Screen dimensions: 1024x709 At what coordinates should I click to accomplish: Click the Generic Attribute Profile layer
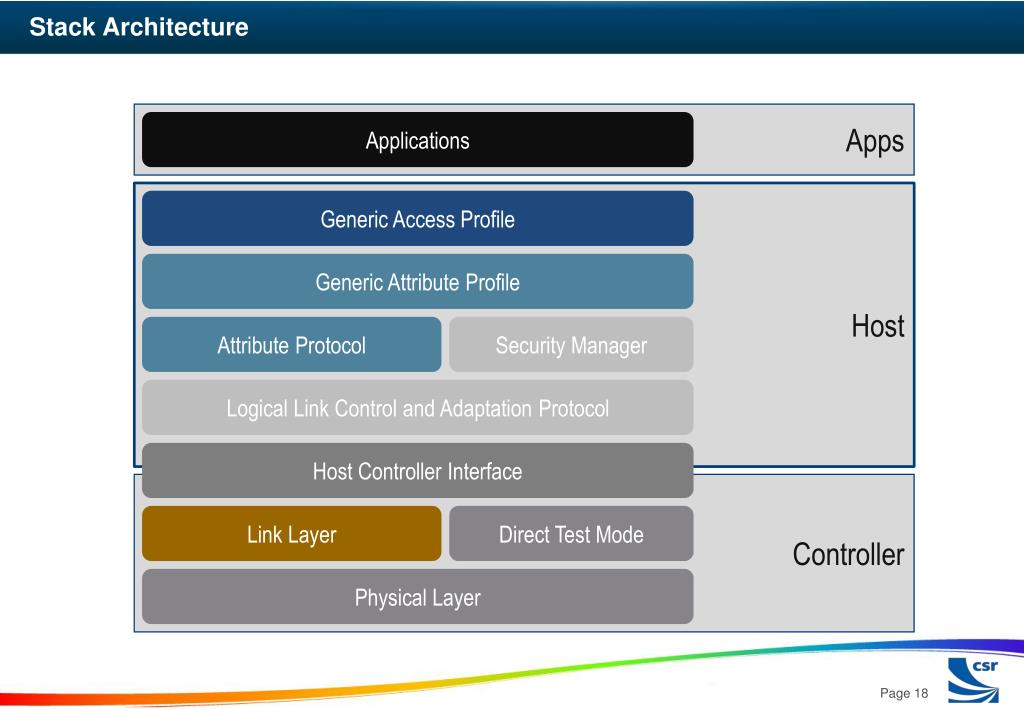[x=417, y=281]
